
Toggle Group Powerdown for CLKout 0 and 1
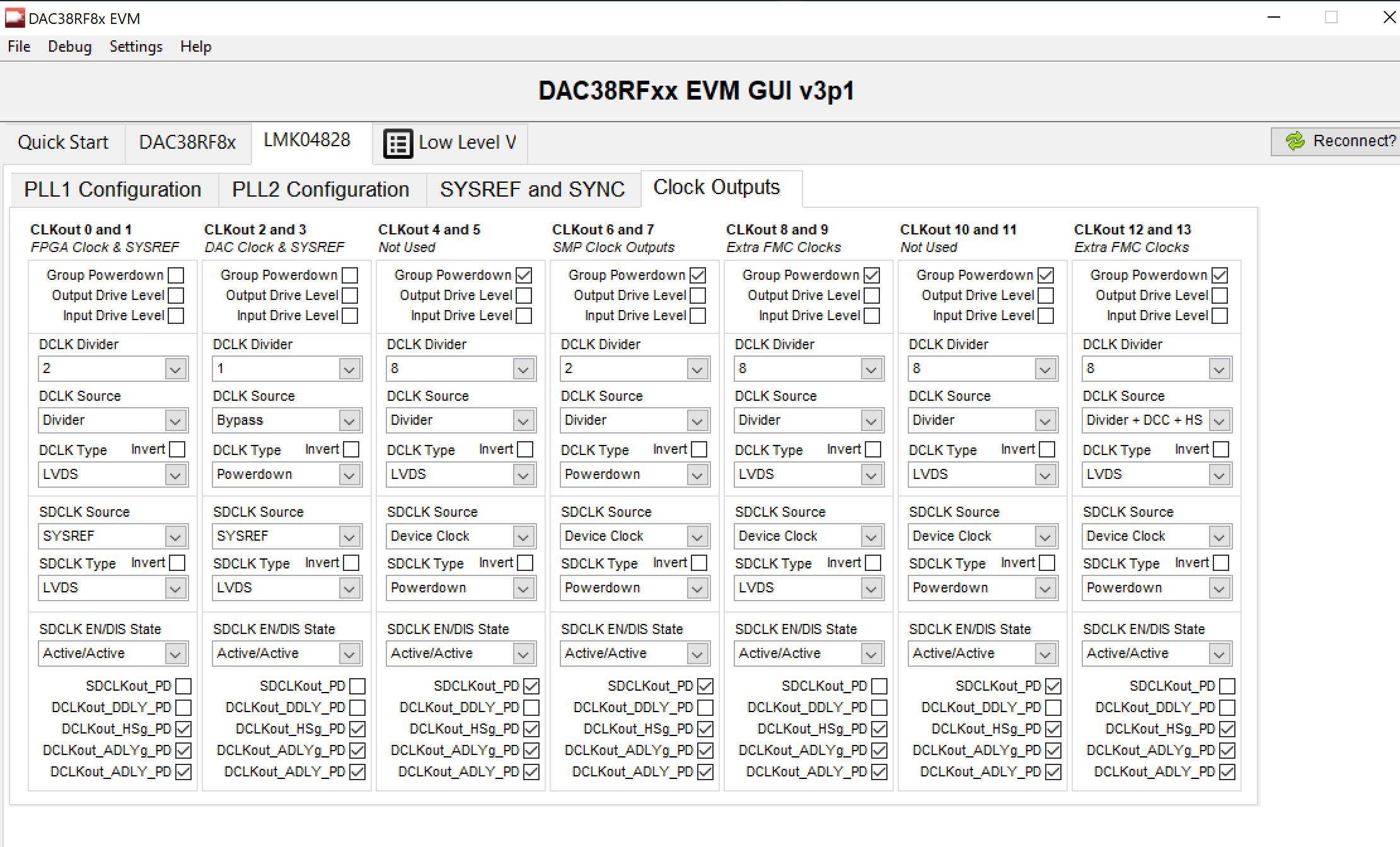pyautogui.click(x=176, y=275)
